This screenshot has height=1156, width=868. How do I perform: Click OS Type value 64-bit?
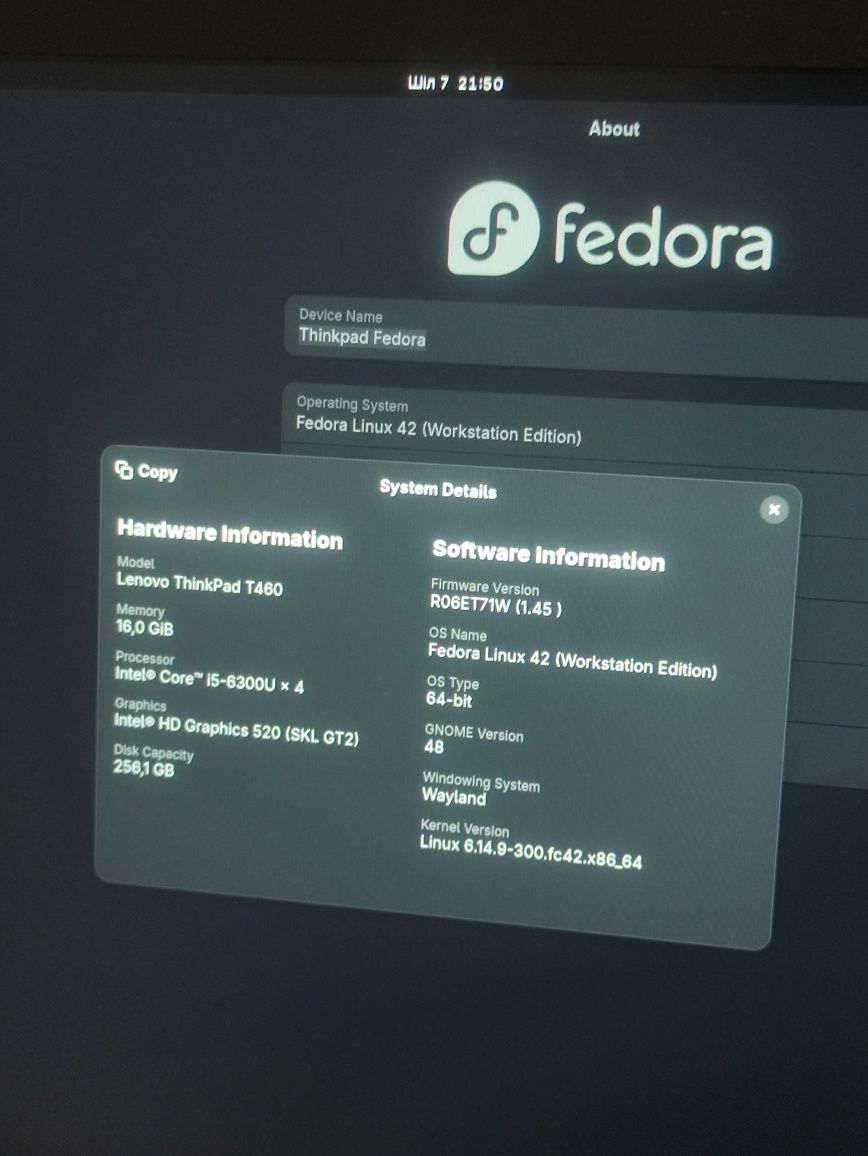(448, 699)
